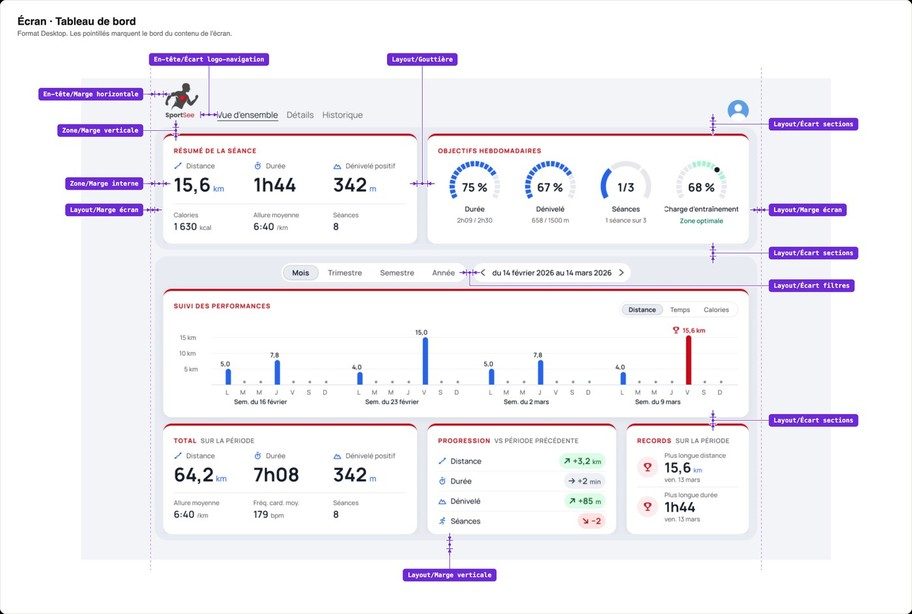Click the 68 % Charge d'entraînement gauge
This screenshot has width=912, height=614.
[x=701, y=182]
